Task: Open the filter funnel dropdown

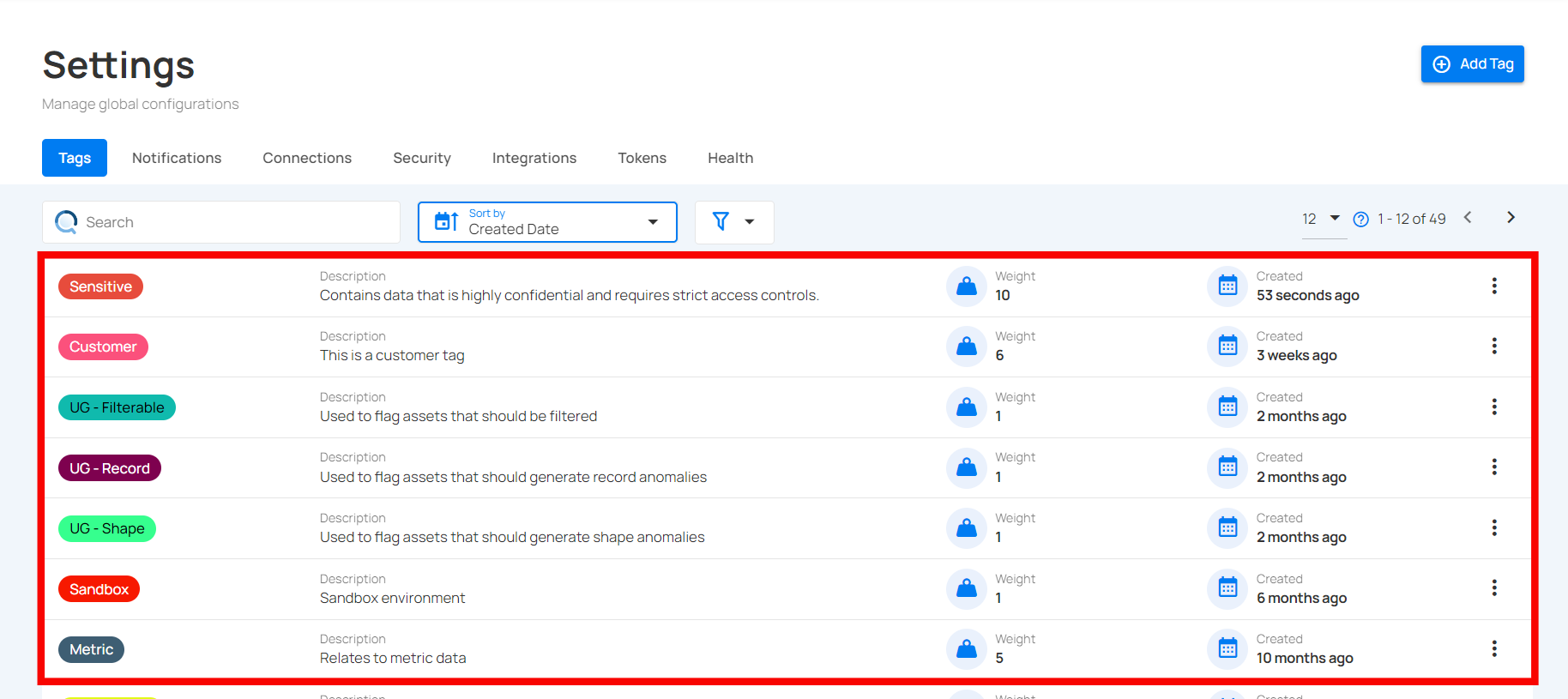Action: pos(734,222)
